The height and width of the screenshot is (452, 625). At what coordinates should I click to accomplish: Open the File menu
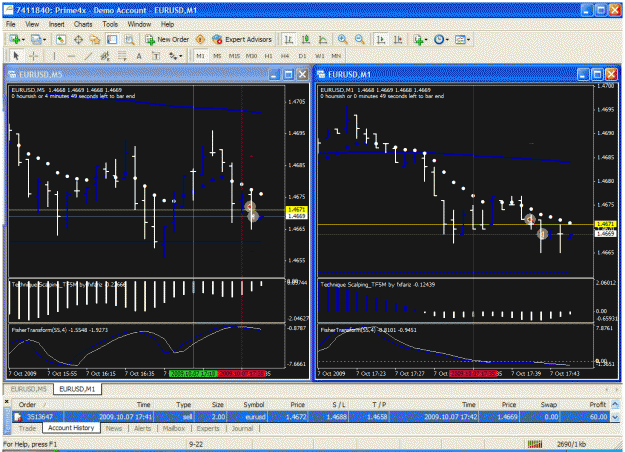pyautogui.click(x=10, y=24)
